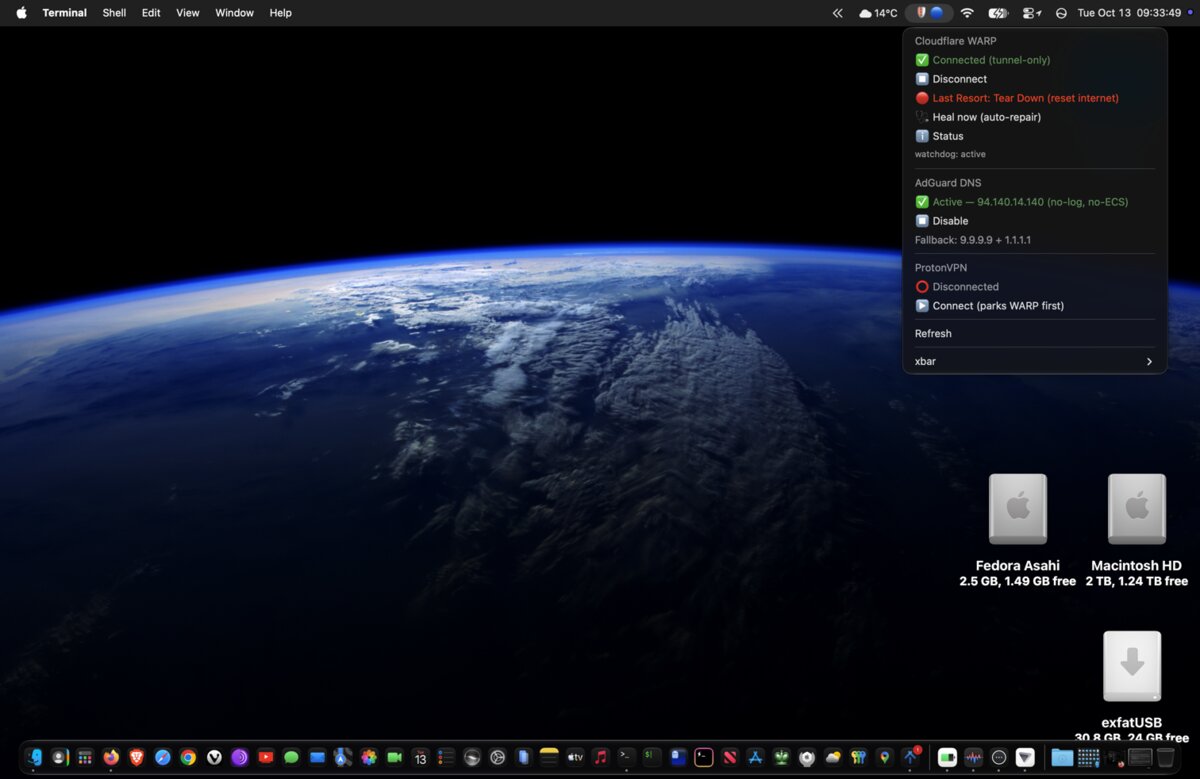This screenshot has width=1200, height=779.
Task: Open App Store from the Dock
Action: point(755,757)
